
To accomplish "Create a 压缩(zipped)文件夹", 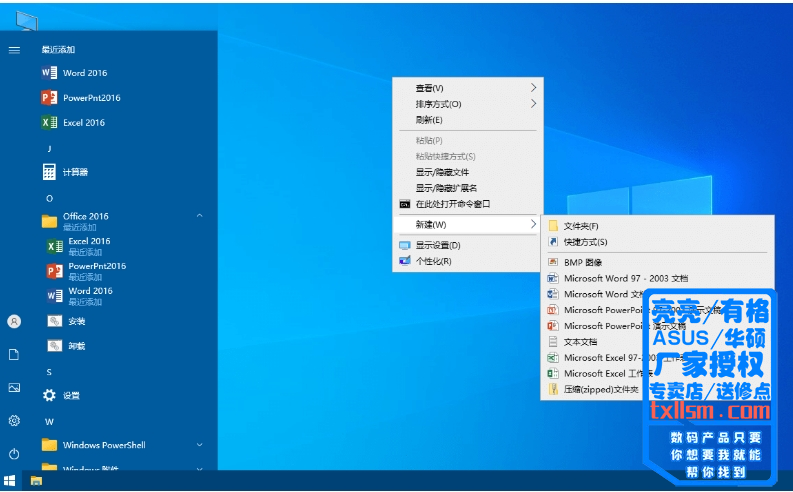I will click(657, 389).
